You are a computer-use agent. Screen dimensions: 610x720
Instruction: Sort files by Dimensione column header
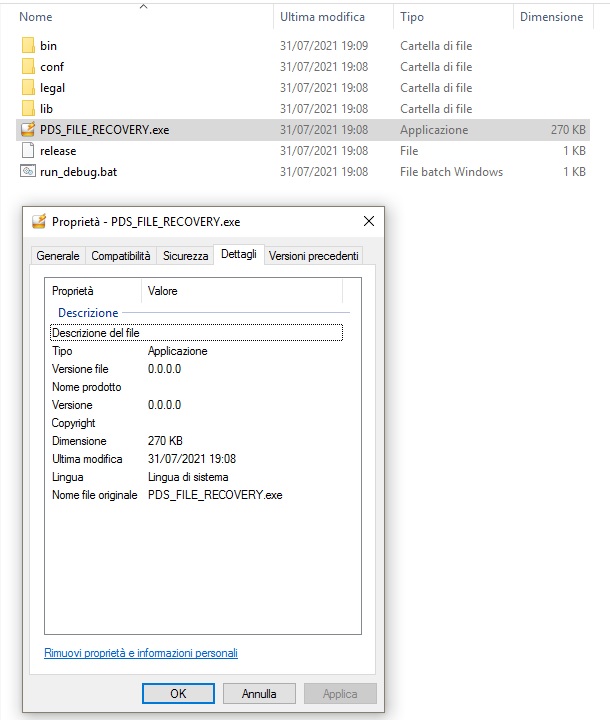point(551,17)
